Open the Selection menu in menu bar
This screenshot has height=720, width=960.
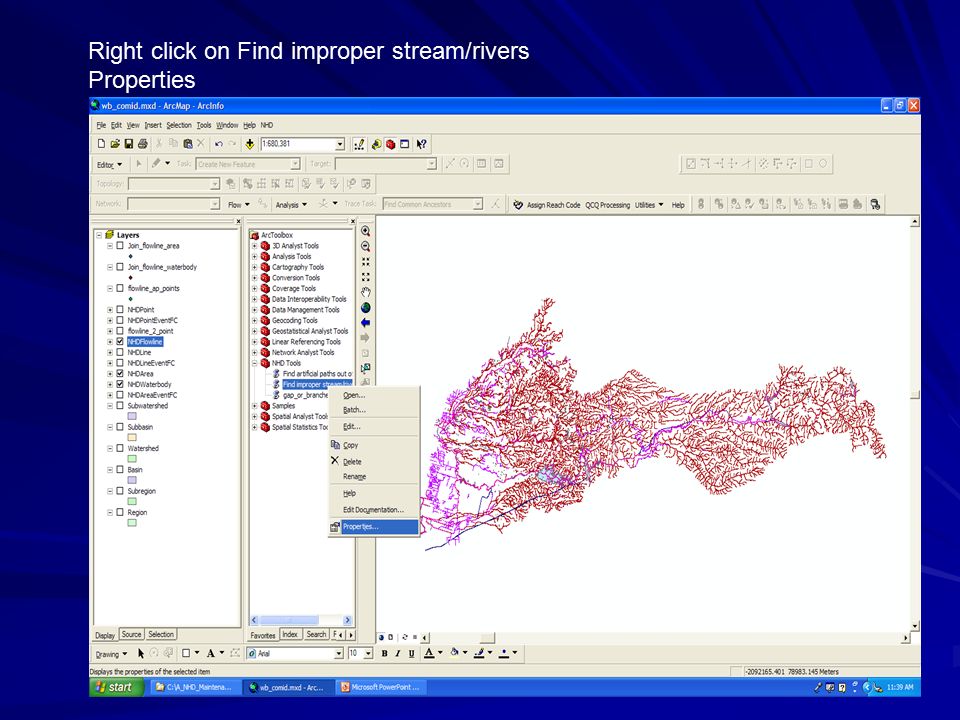pos(179,125)
